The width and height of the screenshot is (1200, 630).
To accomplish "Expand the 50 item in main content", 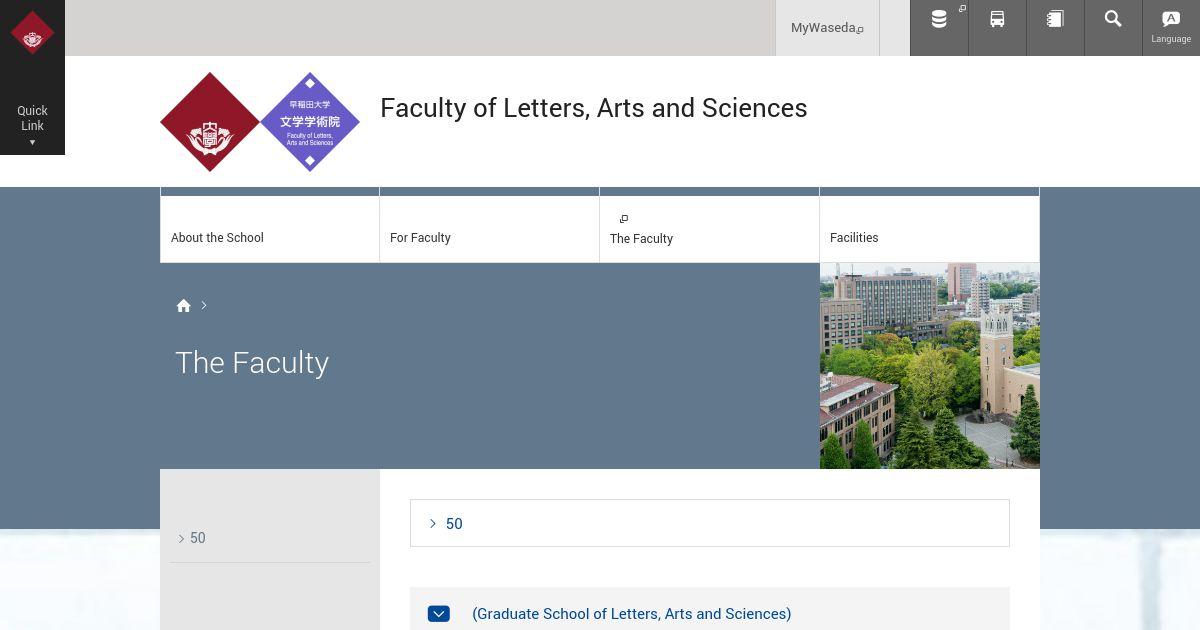I will point(710,523).
